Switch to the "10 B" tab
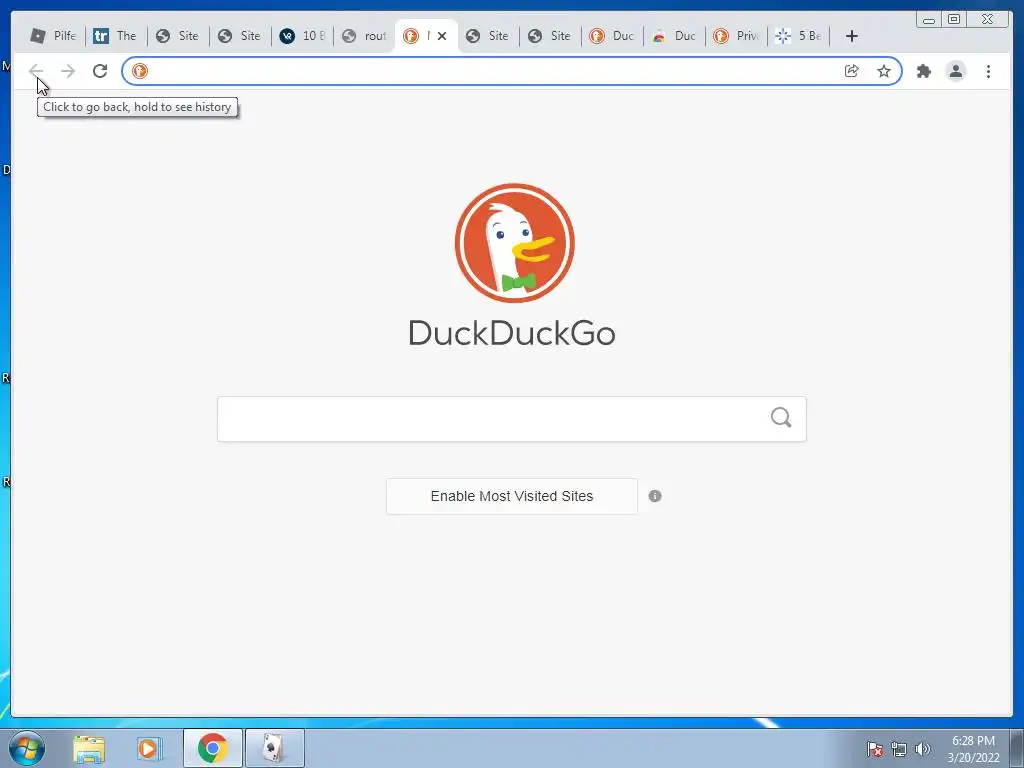The image size is (1024, 768). pyautogui.click(x=302, y=36)
